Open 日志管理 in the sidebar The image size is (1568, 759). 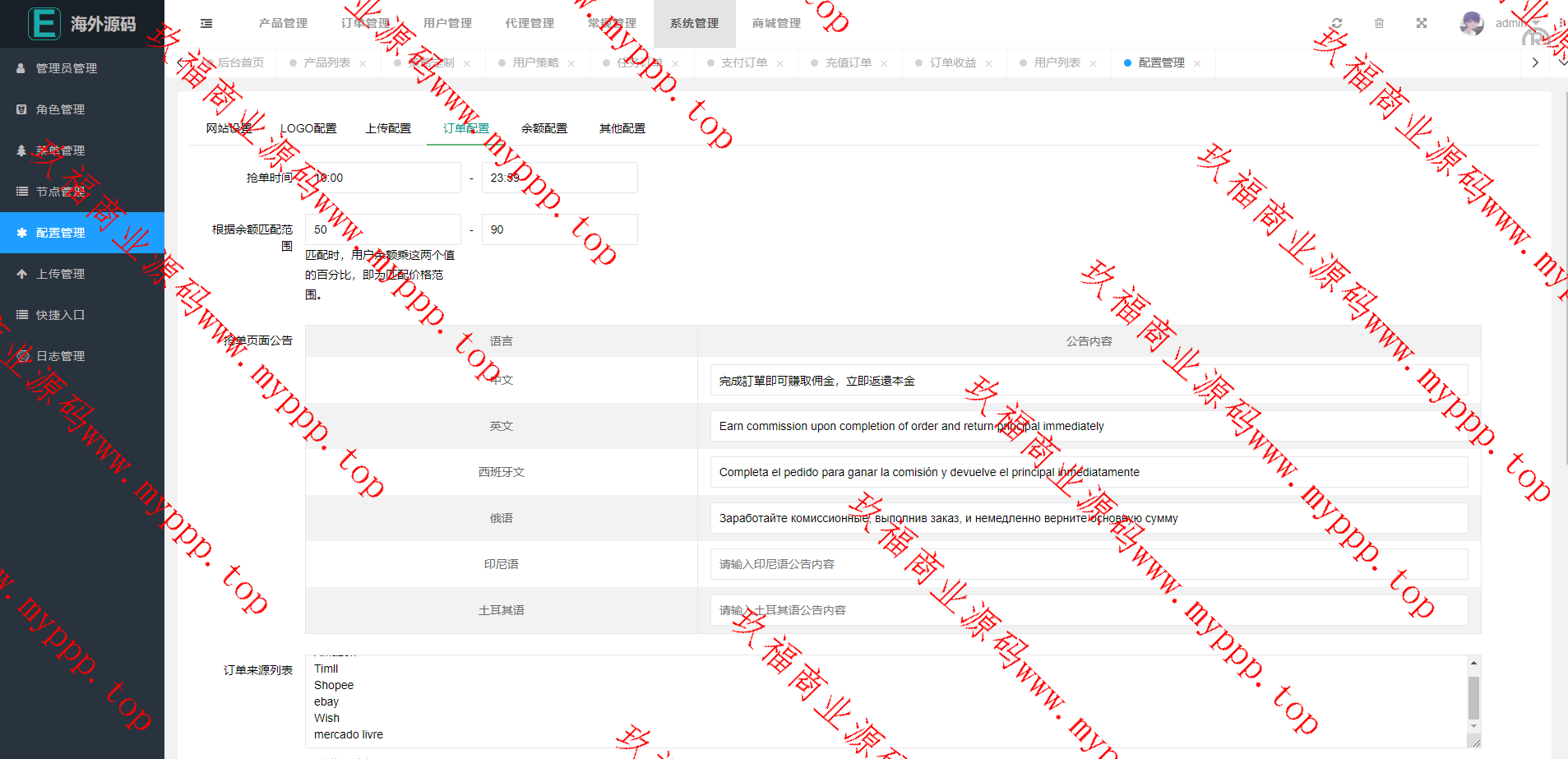pyautogui.click(x=60, y=356)
